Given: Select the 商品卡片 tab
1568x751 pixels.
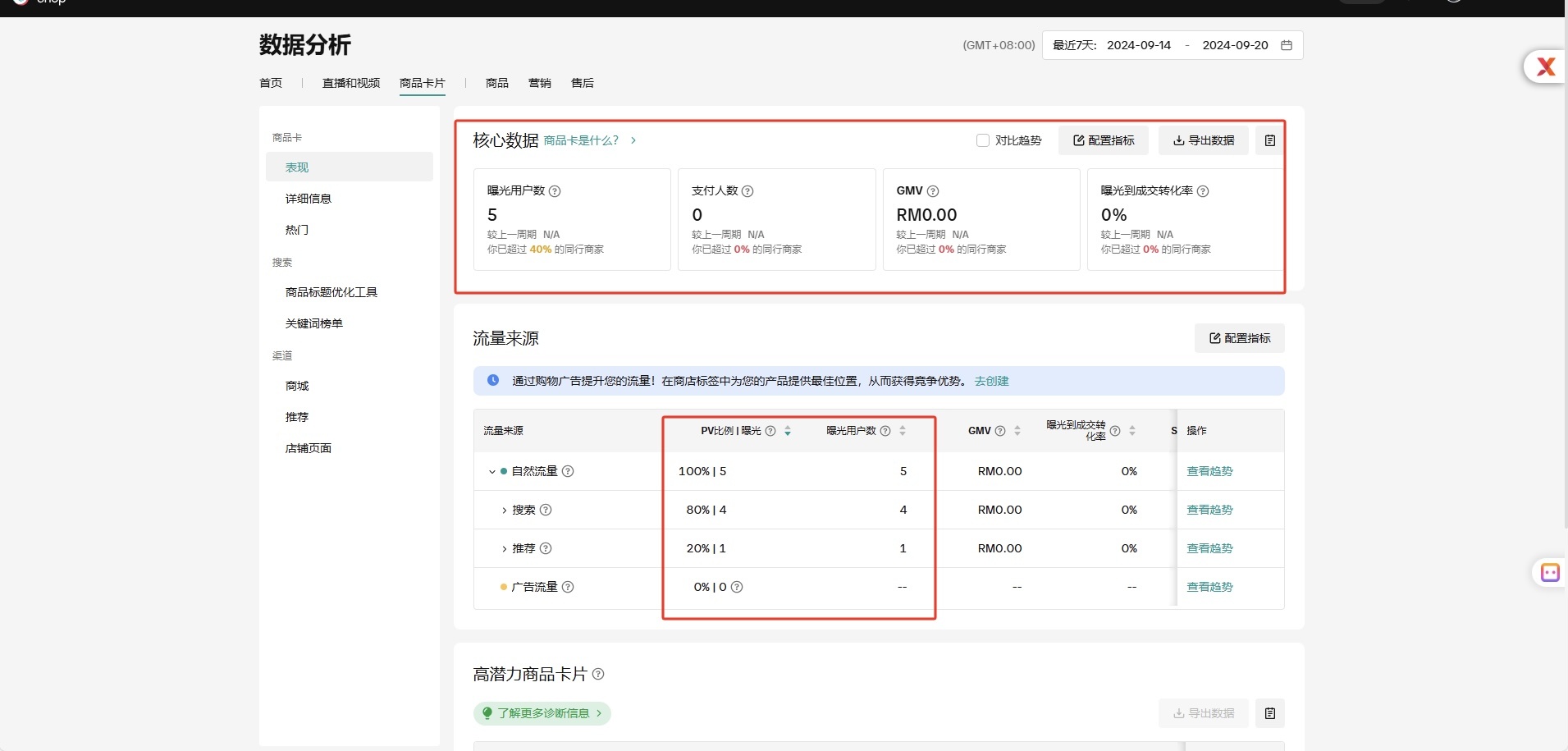Looking at the screenshot, I should tap(423, 83).
